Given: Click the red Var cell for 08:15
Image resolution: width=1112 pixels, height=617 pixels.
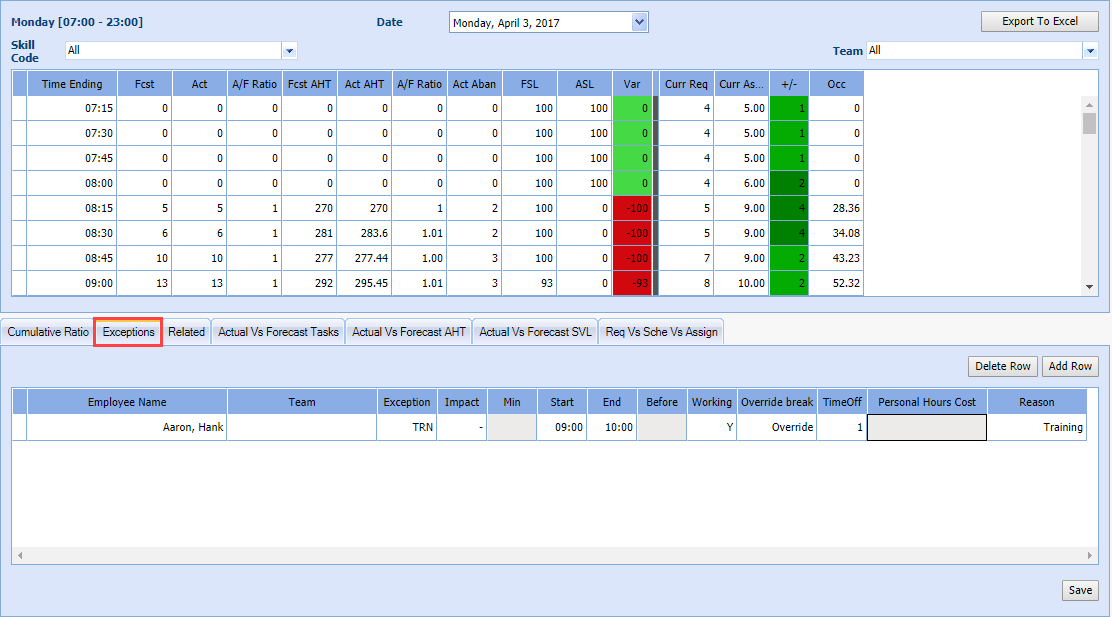Looking at the screenshot, I should tap(632, 208).
